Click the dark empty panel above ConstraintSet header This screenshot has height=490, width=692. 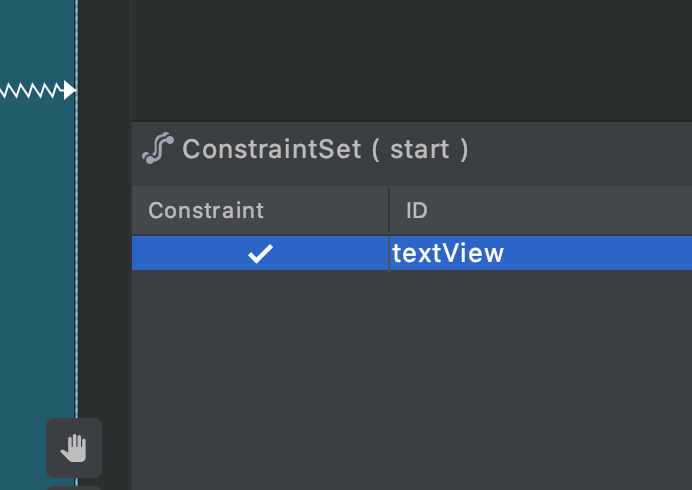pyautogui.click(x=412, y=60)
